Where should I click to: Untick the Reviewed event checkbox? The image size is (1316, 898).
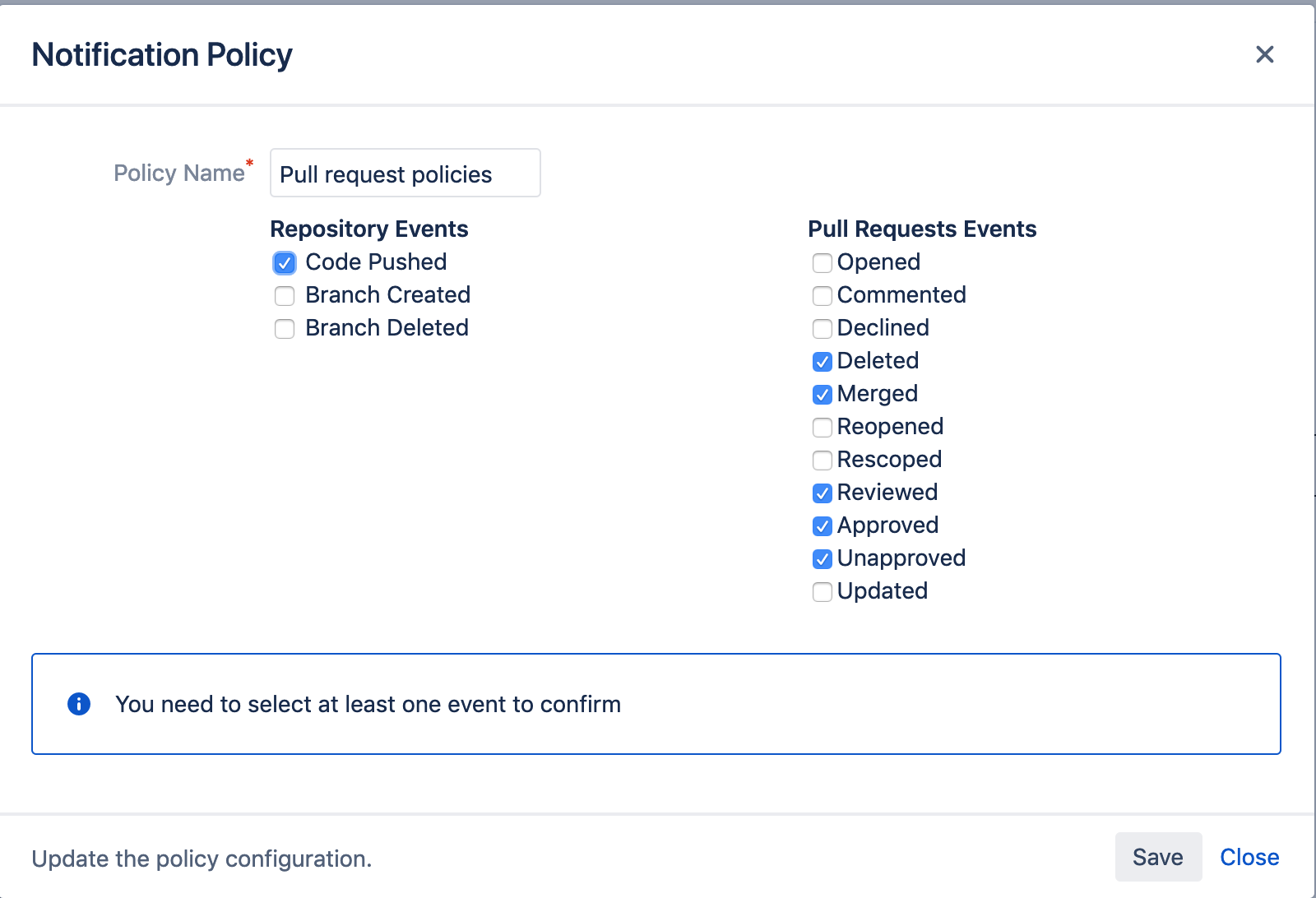[822, 493]
